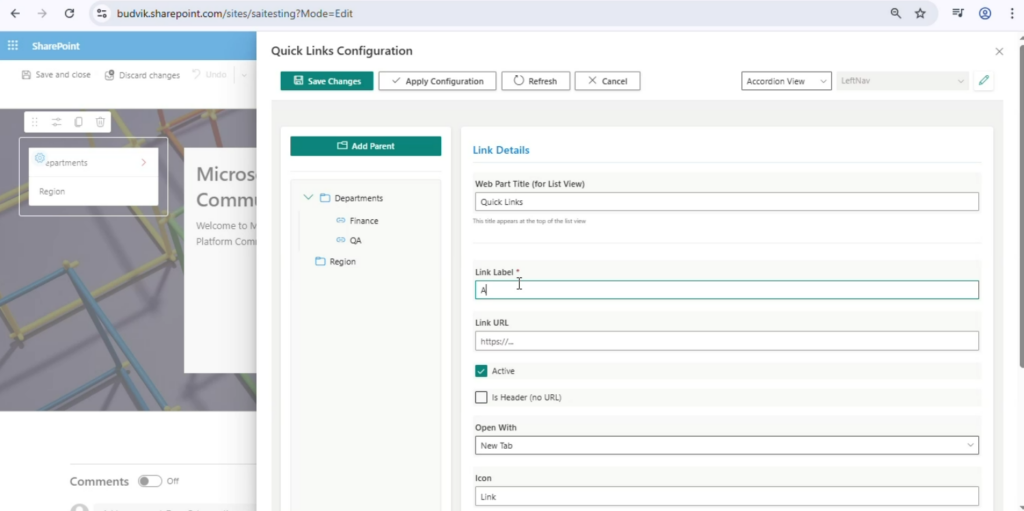Click the duplicate web part icon

pos(78,122)
